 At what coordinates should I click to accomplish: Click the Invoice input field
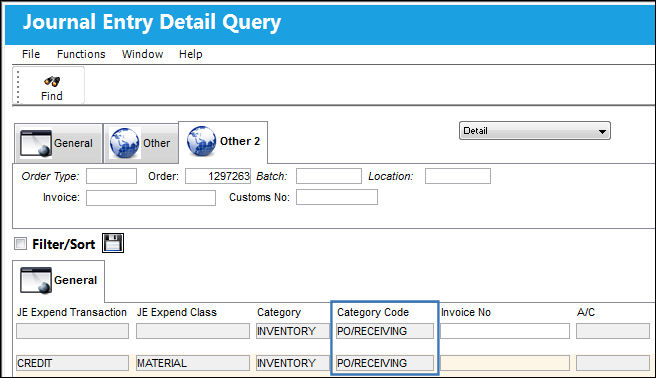pyautogui.click(x=151, y=198)
